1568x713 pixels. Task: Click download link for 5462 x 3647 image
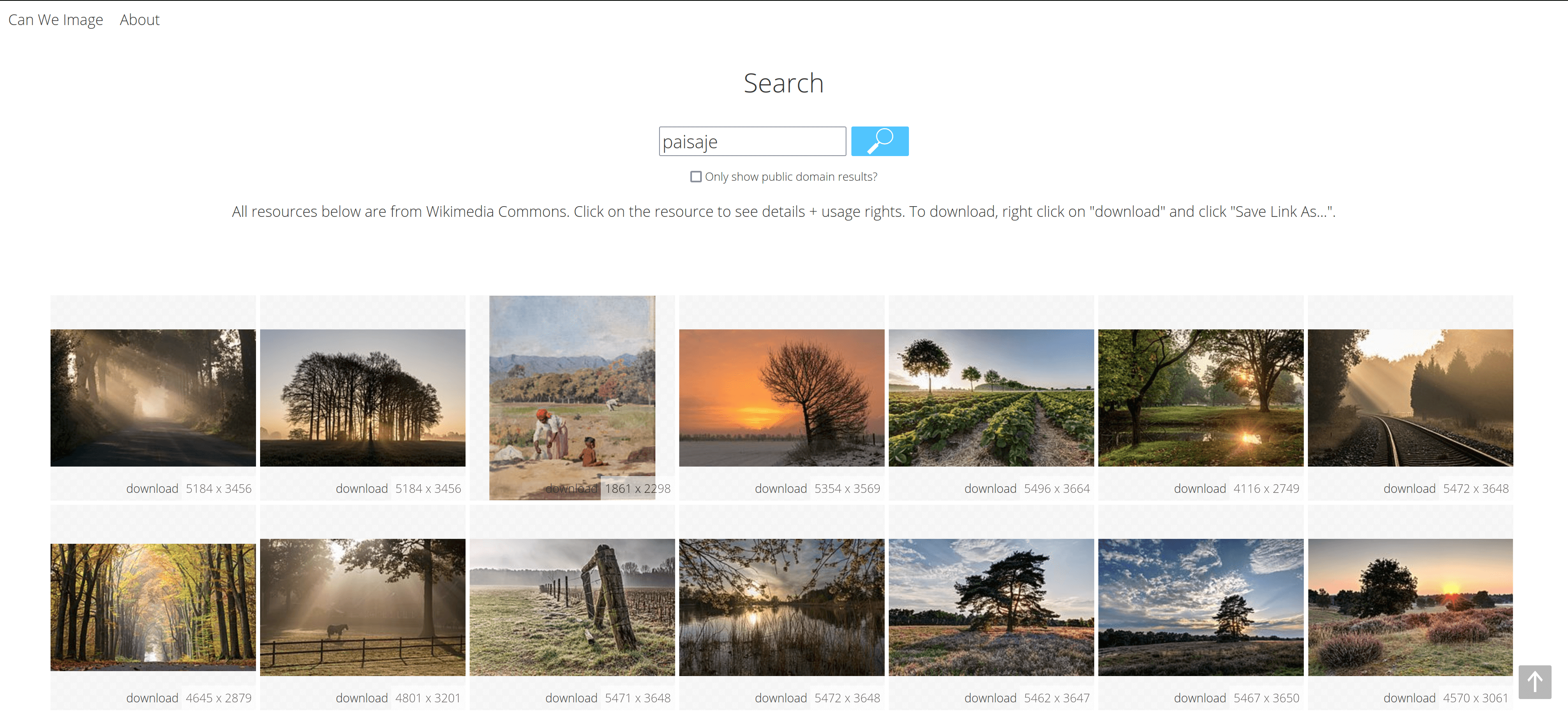click(x=990, y=698)
